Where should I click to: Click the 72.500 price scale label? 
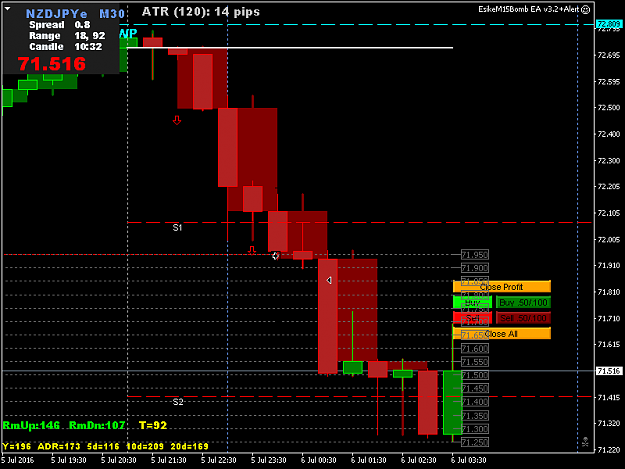coord(609,108)
